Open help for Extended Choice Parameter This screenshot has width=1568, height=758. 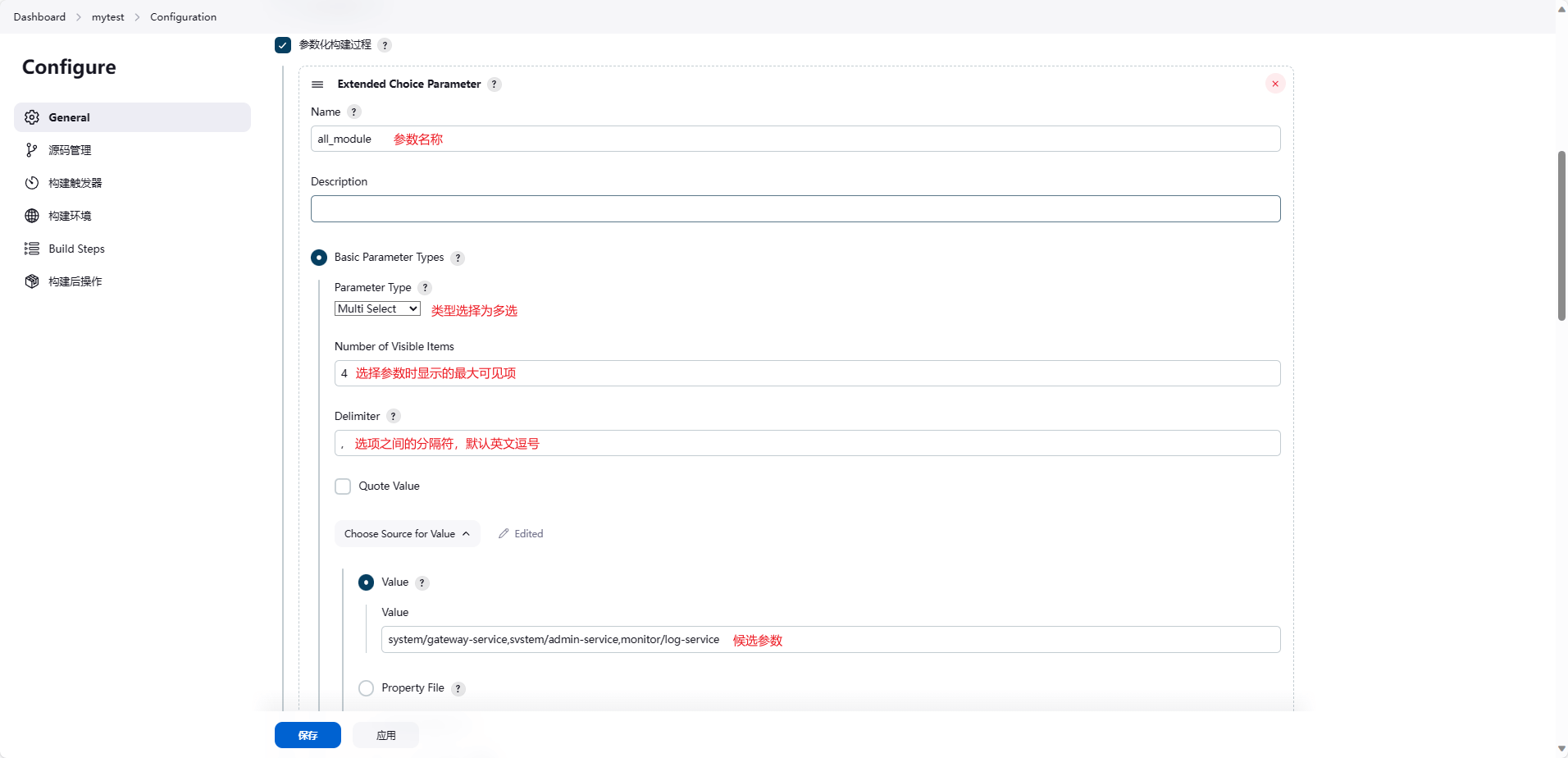click(x=494, y=84)
